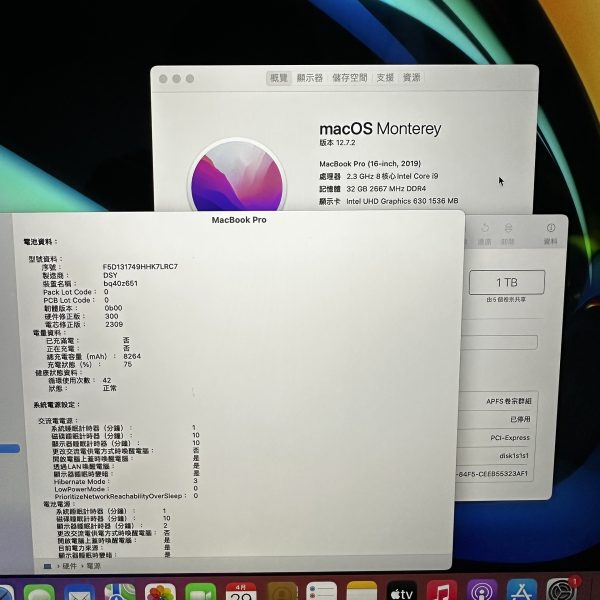Open Photos app in Dock
The height and width of the screenshot is (600, 600).
pos(160,592)
